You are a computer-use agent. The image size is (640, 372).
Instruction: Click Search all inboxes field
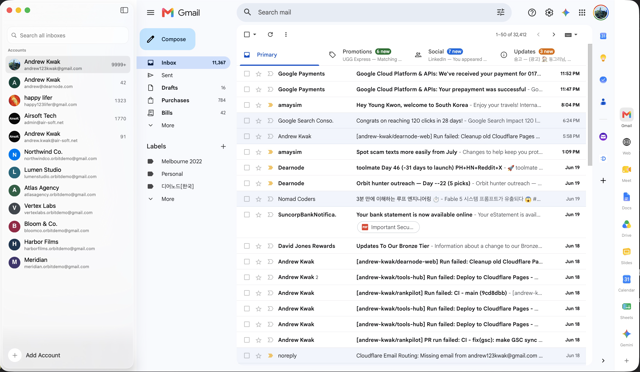point(68,36)
